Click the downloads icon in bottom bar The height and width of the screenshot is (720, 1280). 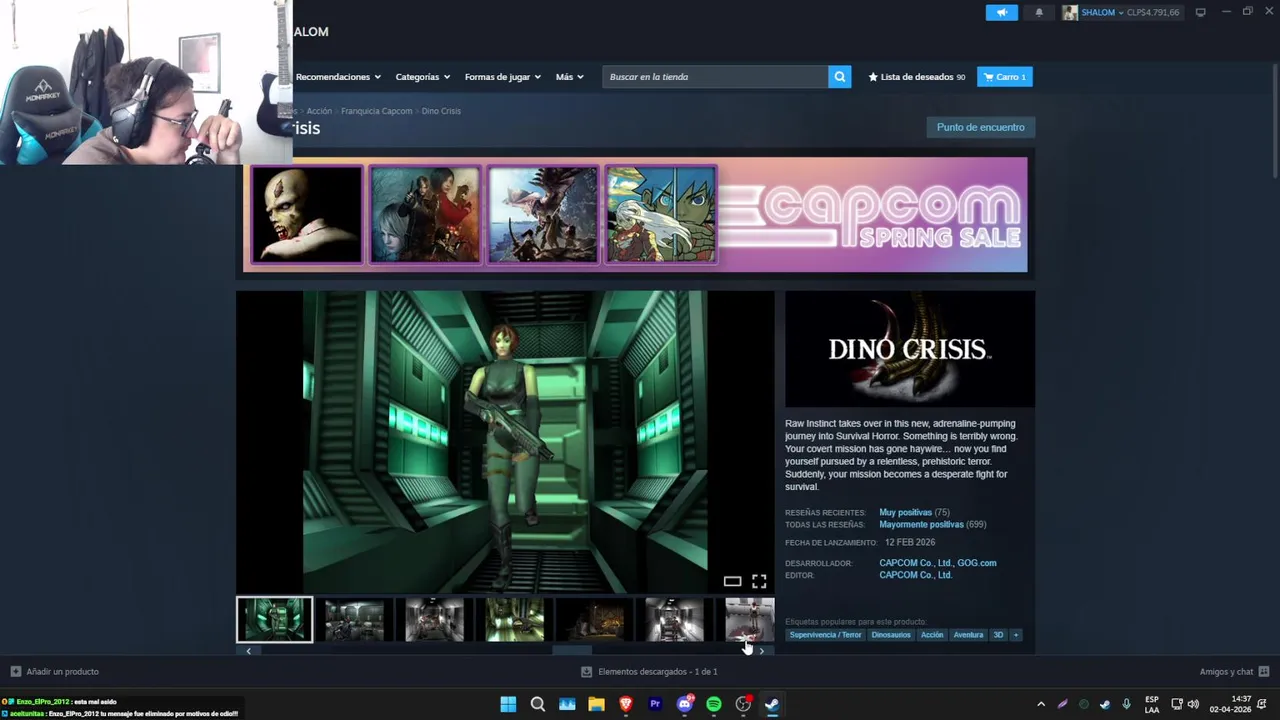coord(586,672)
